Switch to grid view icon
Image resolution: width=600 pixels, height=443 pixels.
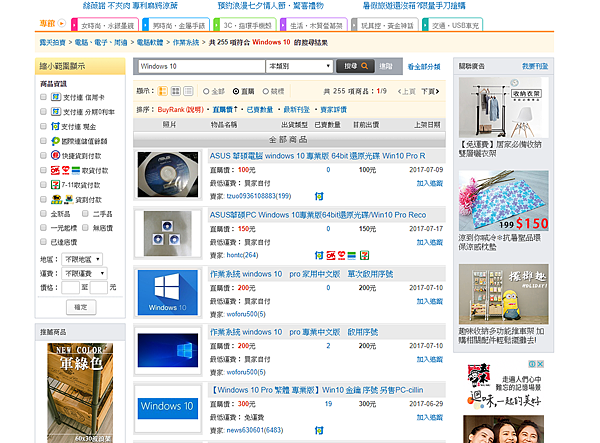pos(176,91)
